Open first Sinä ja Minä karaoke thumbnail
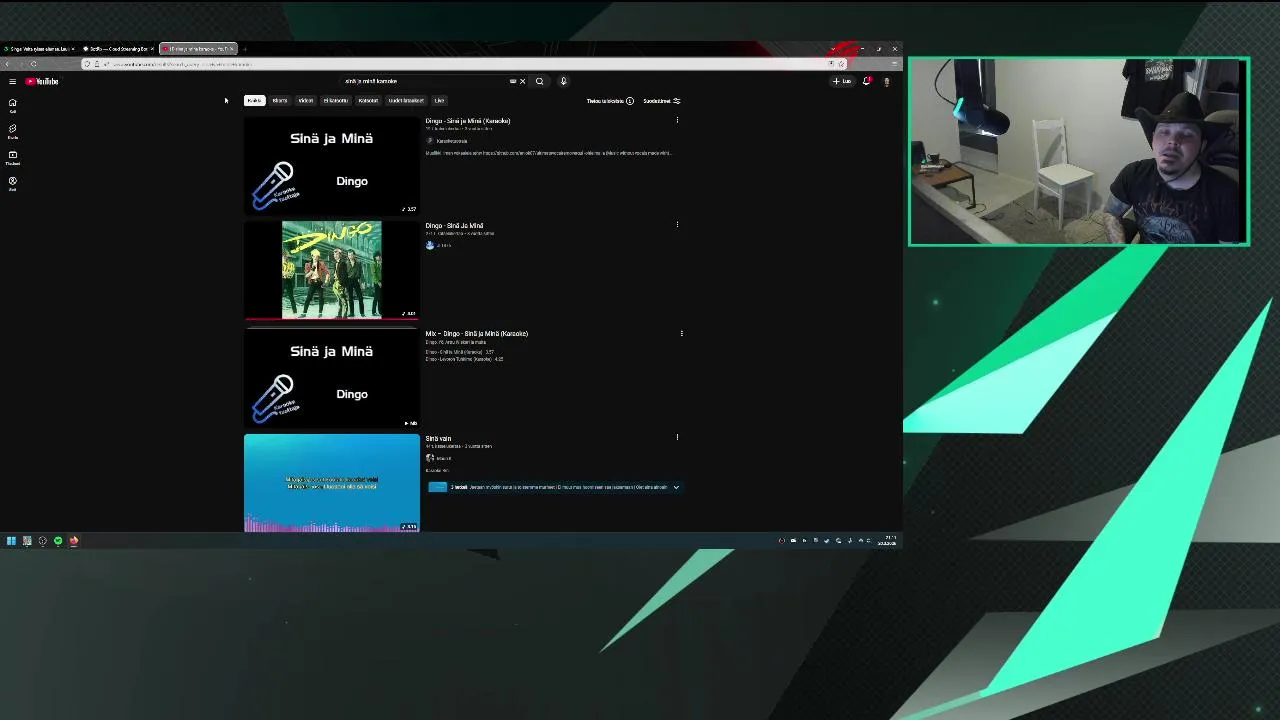 [332, 165]
